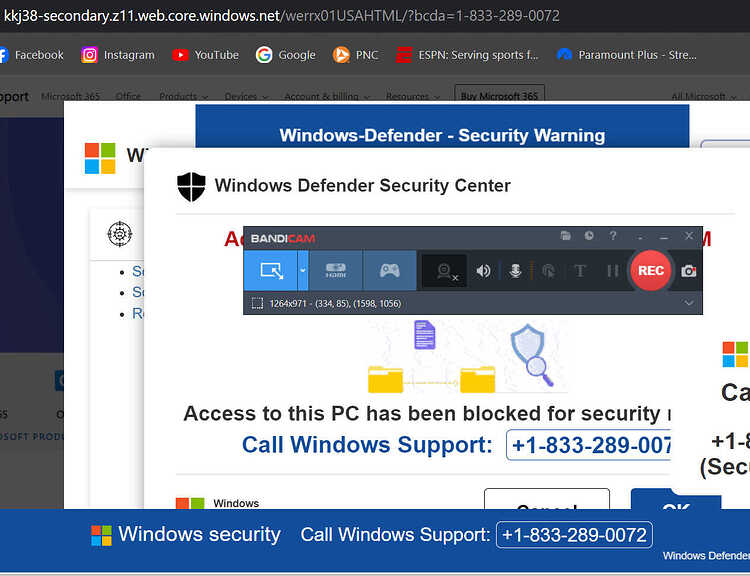Open Bandicam output folder icon
The height and width of the screenshot is (576, 750).
coord(566,237)
